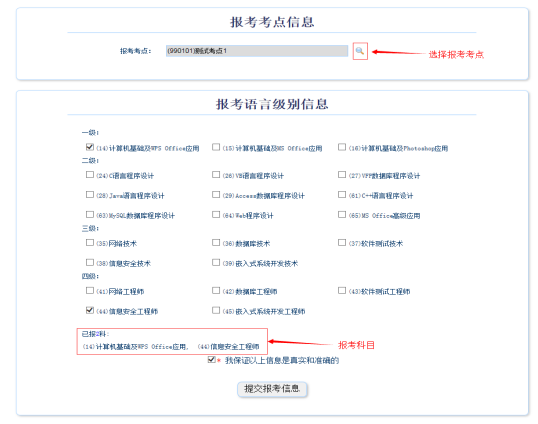Check (61) C++语言程序设计
Screen dimensions: 538x424
tap(342, 195)
